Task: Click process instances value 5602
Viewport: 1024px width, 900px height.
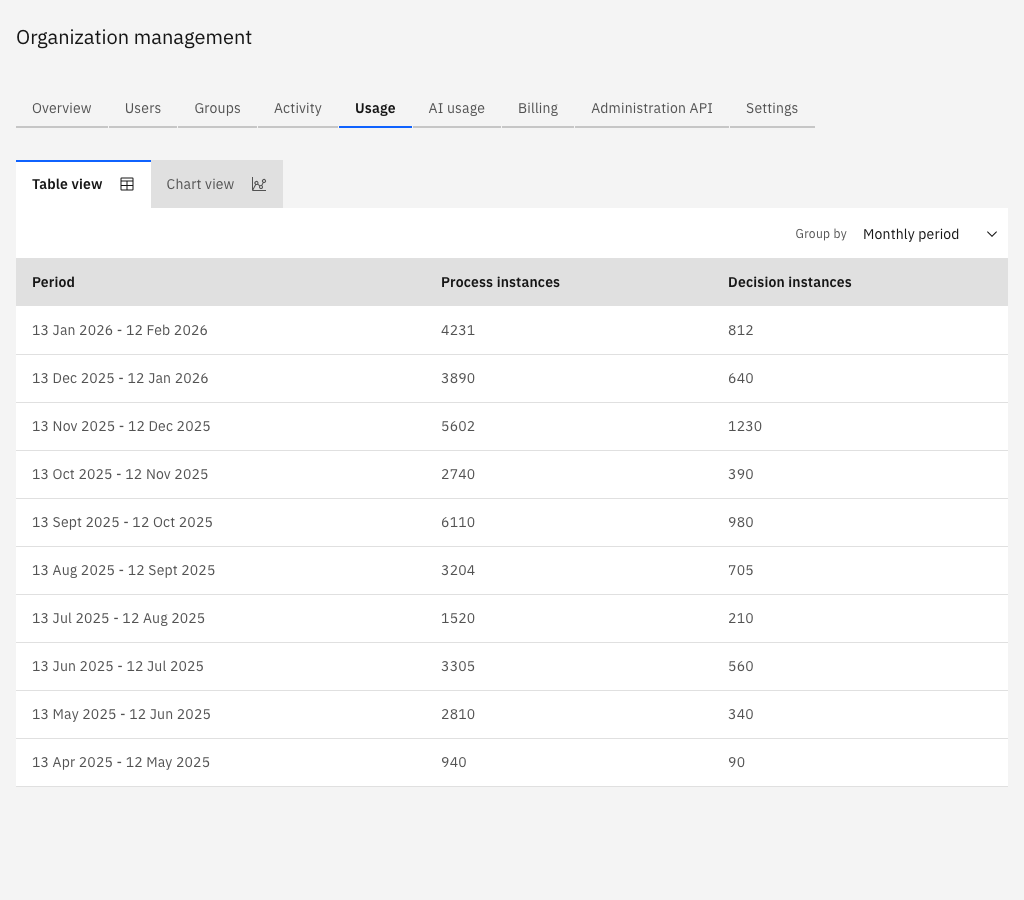Action: tap(458, 426)
